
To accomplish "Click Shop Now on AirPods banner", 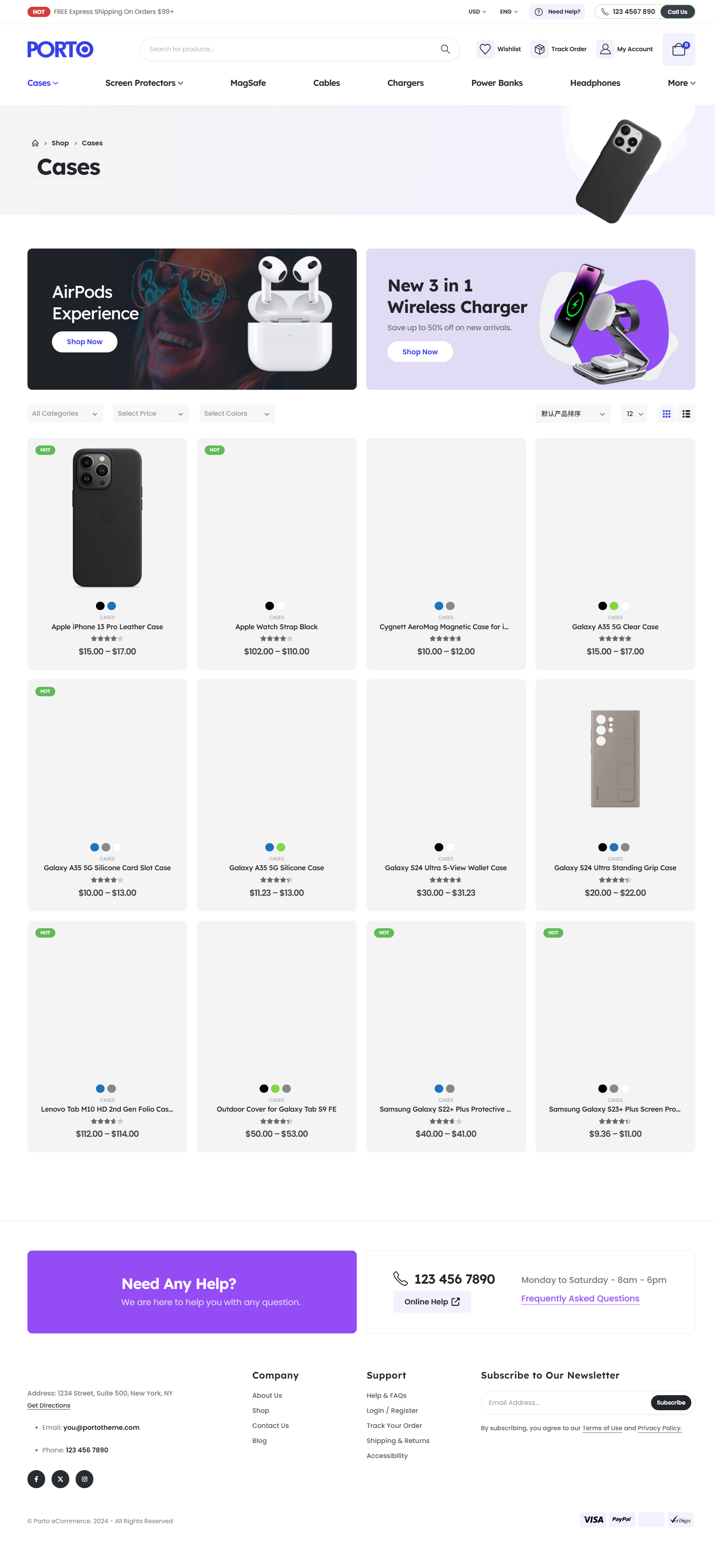I will pos(85,342).
